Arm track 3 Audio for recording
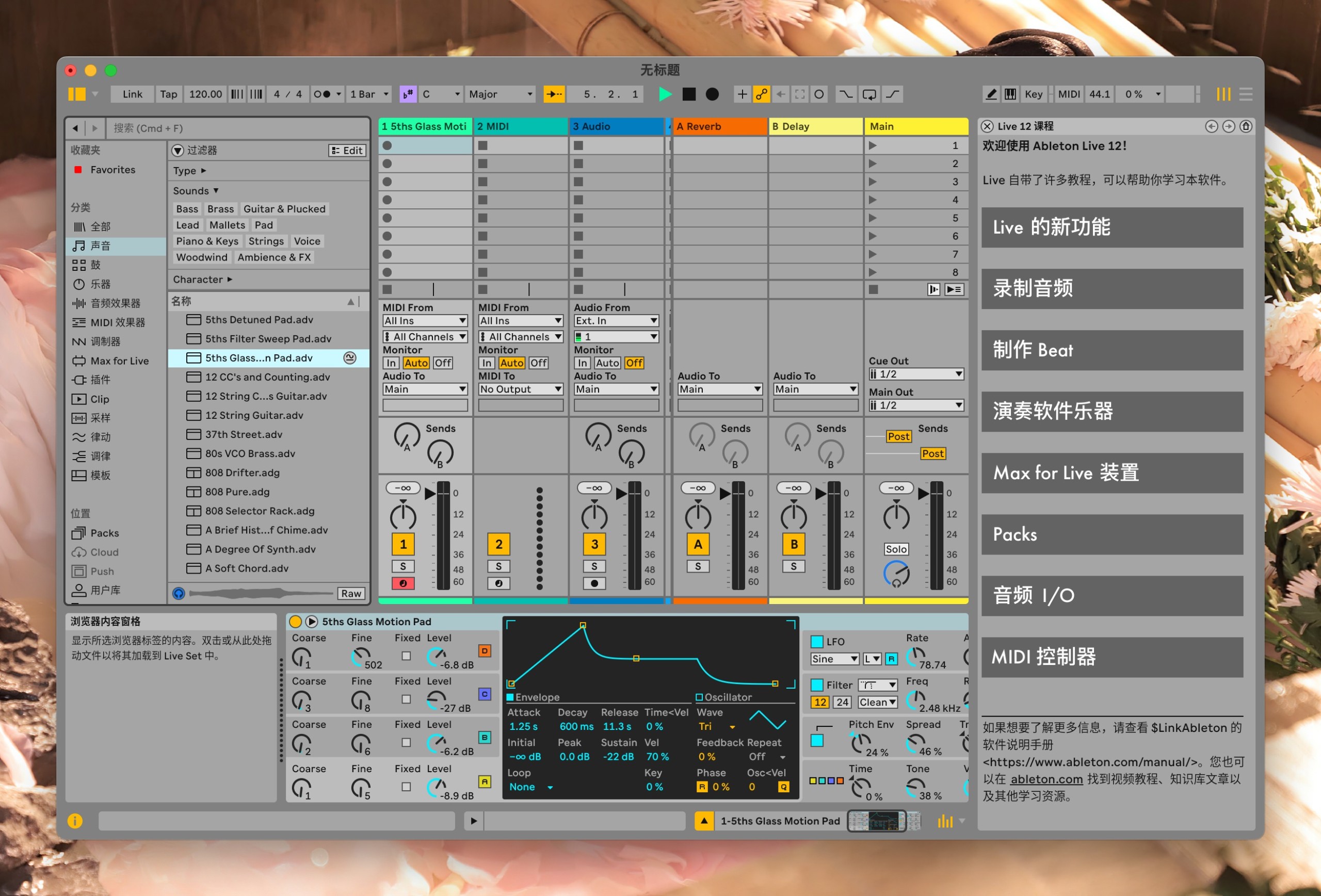The image size is (1321, 896). pos(594,583)
